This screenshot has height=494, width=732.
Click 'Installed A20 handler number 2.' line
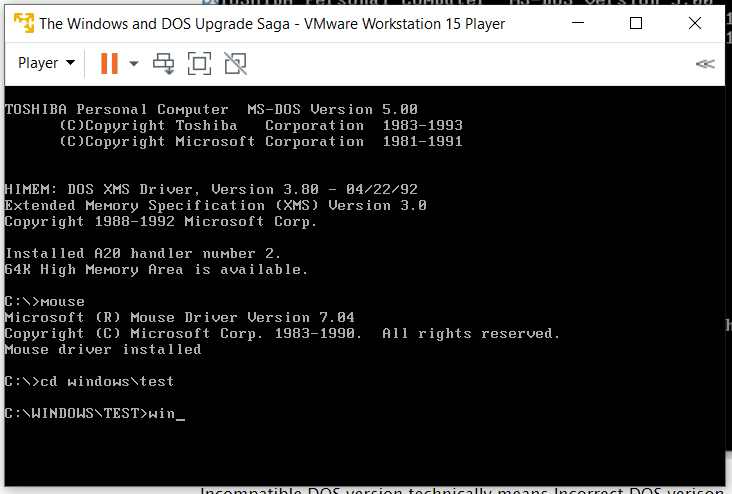143,254
